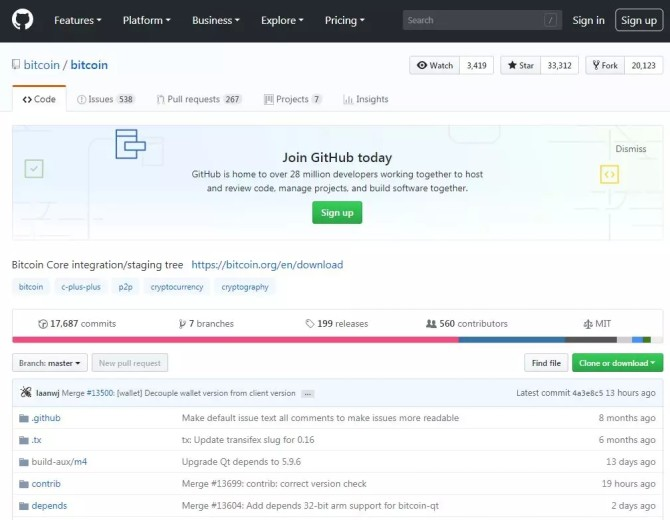Star the bitcoin repository
The width and height of the screenshot is (670, 520).
520,65
